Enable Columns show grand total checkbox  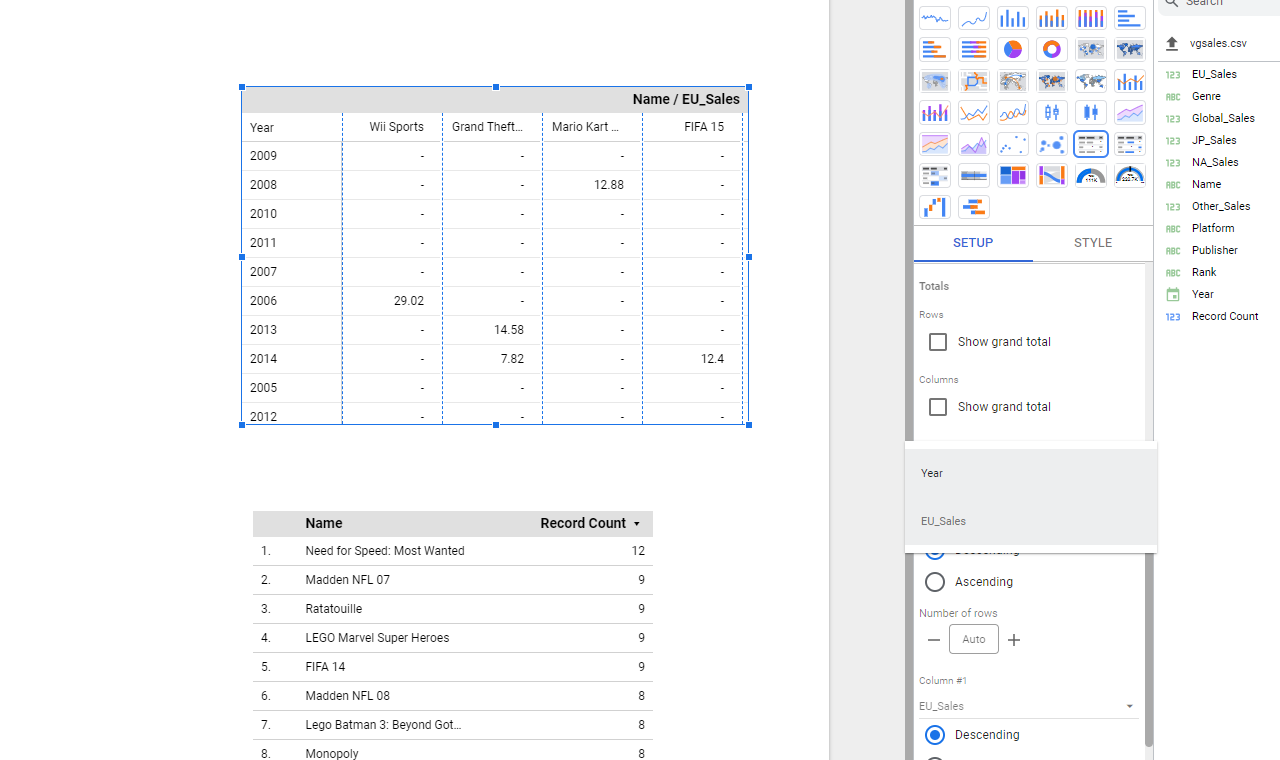(938, 407)
